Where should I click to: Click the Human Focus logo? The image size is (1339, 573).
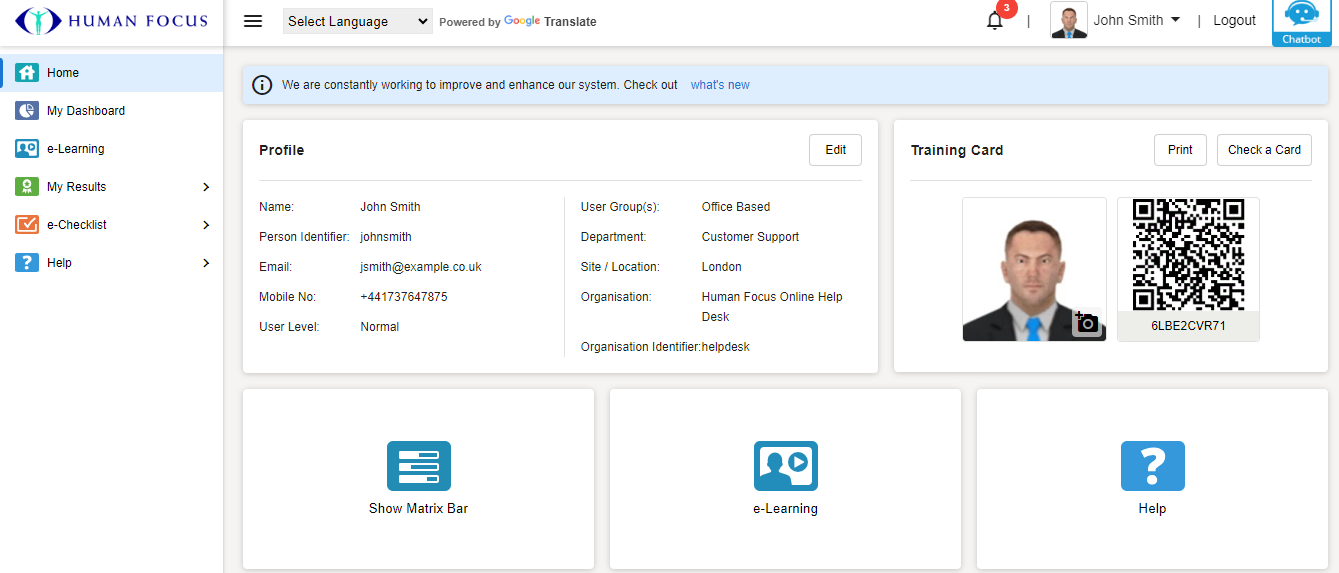coord(111,21)
